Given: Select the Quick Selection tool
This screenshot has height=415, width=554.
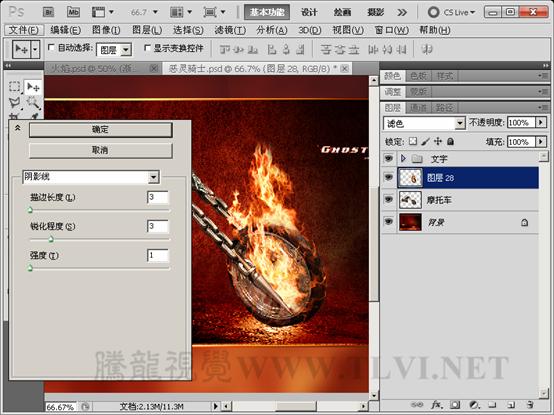Looking at the screenshot, I should 33,103.
